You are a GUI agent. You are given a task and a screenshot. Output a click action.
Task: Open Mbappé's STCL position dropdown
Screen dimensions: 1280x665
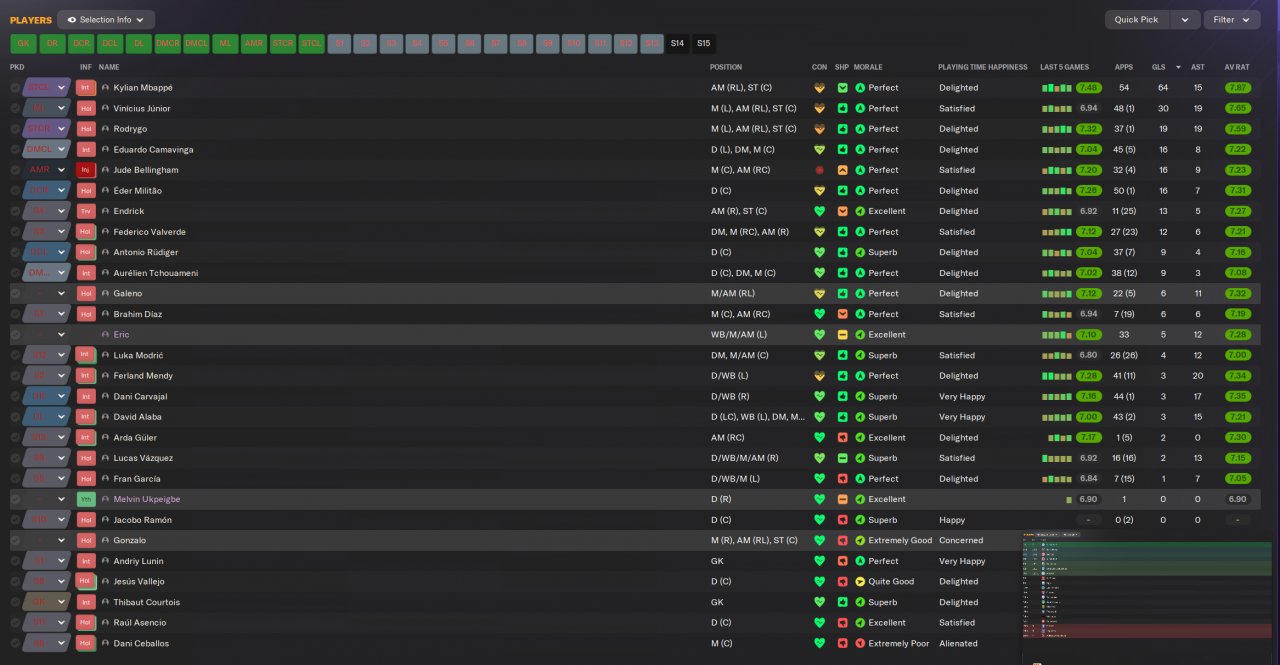47,88
